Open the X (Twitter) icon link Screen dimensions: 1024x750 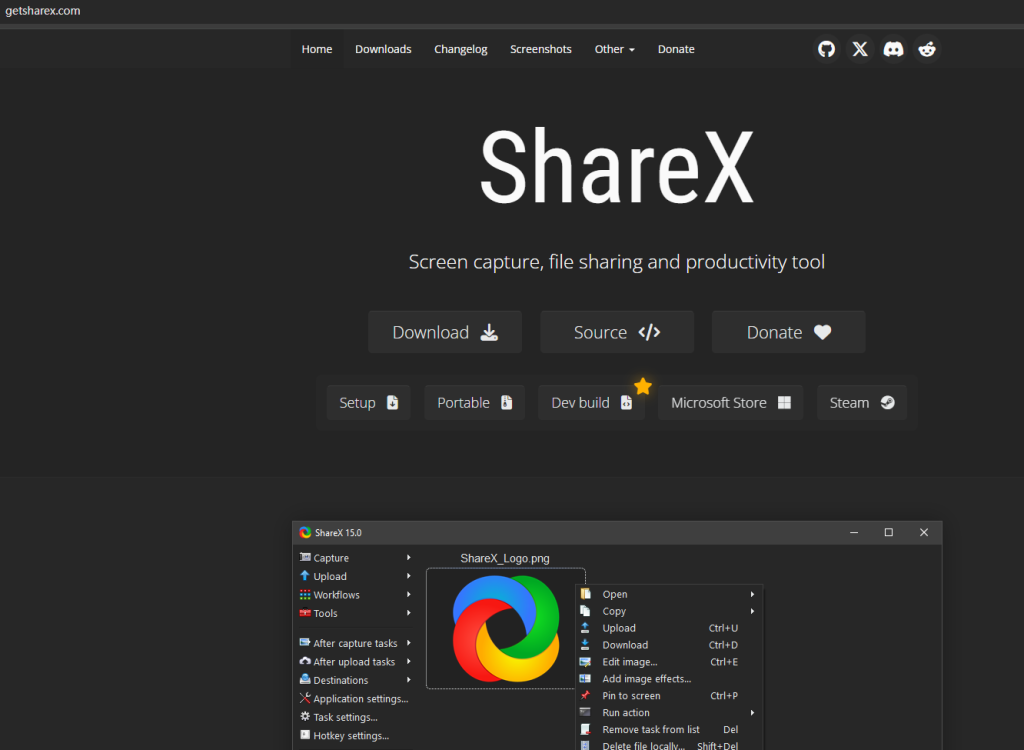point(859,49)
